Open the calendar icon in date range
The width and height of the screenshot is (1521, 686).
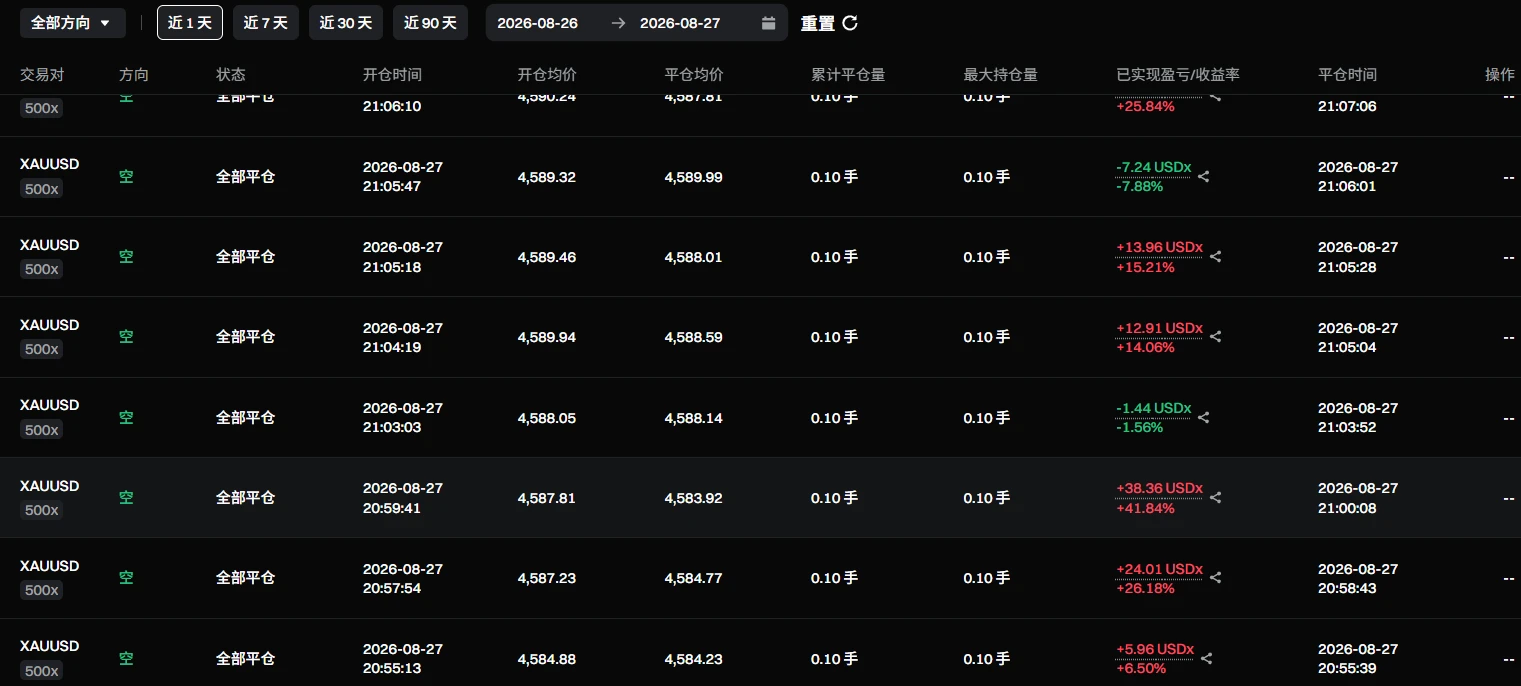pyautogui.click(x=768, y=23)
